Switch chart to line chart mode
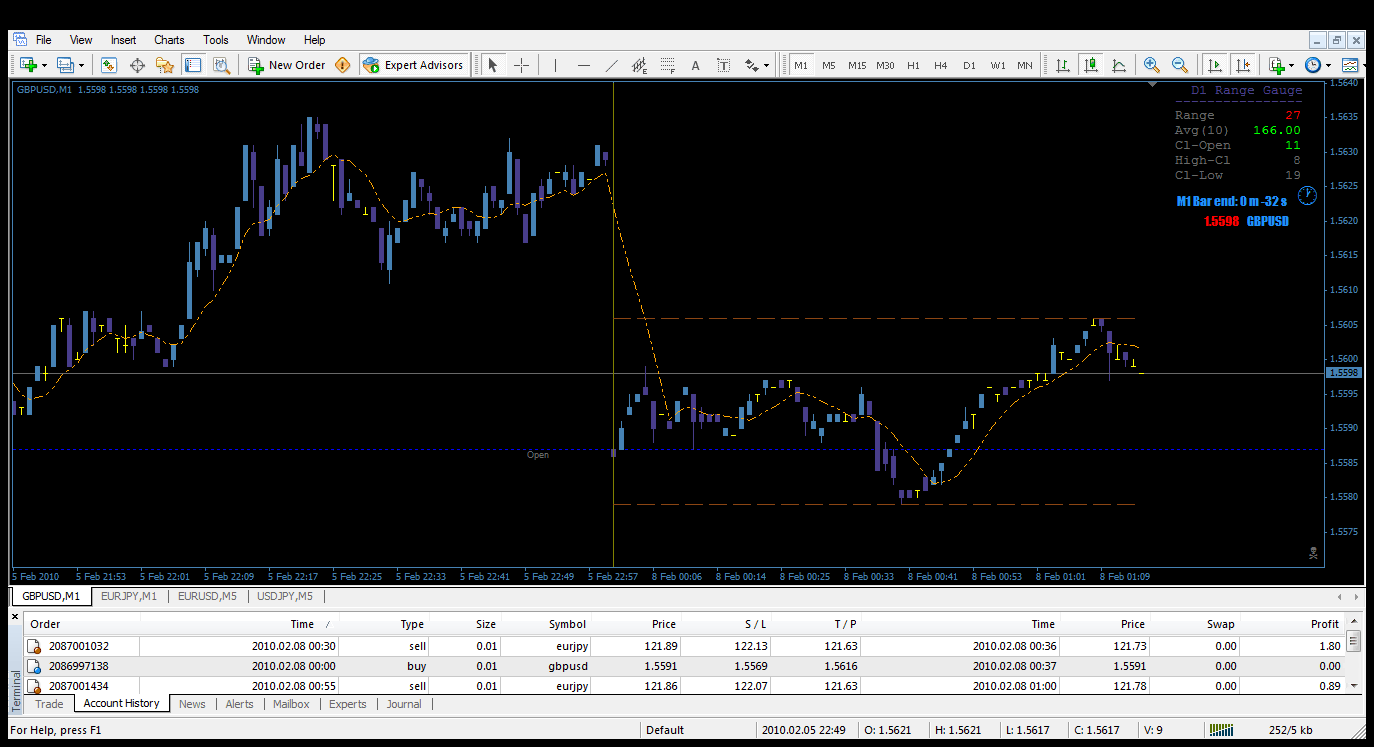 (x=1119, y=65)
